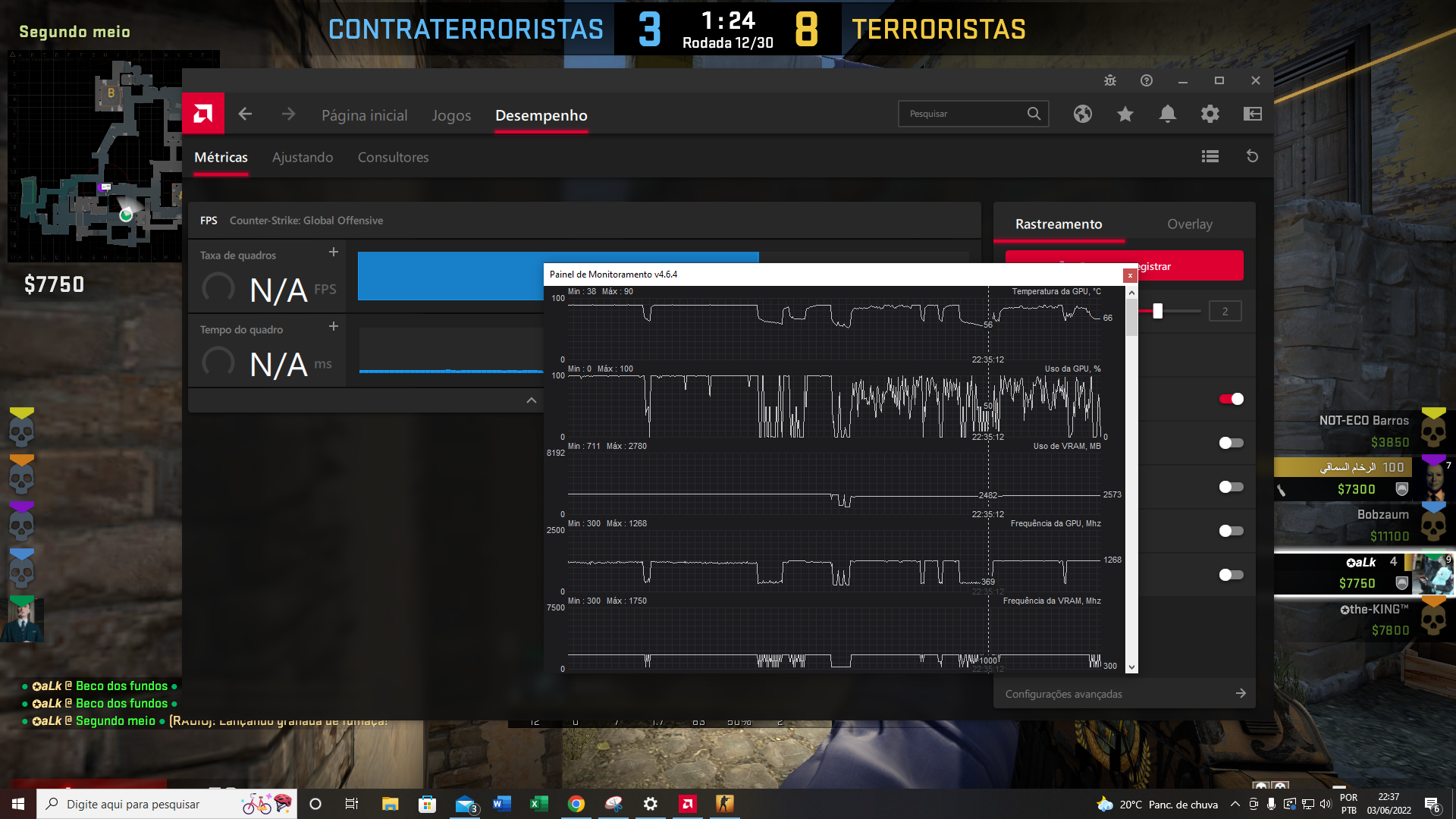Open Mail app in taskbar

click(464, 804)
